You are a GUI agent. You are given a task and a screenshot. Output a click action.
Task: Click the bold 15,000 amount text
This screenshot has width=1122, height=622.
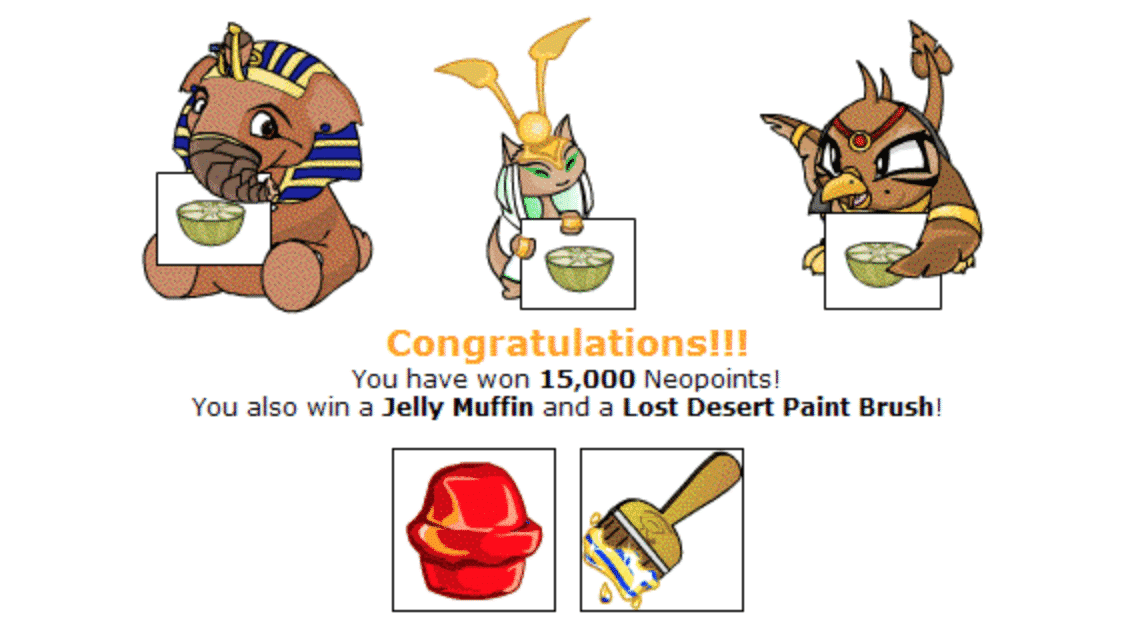click(x=587, y=379)
